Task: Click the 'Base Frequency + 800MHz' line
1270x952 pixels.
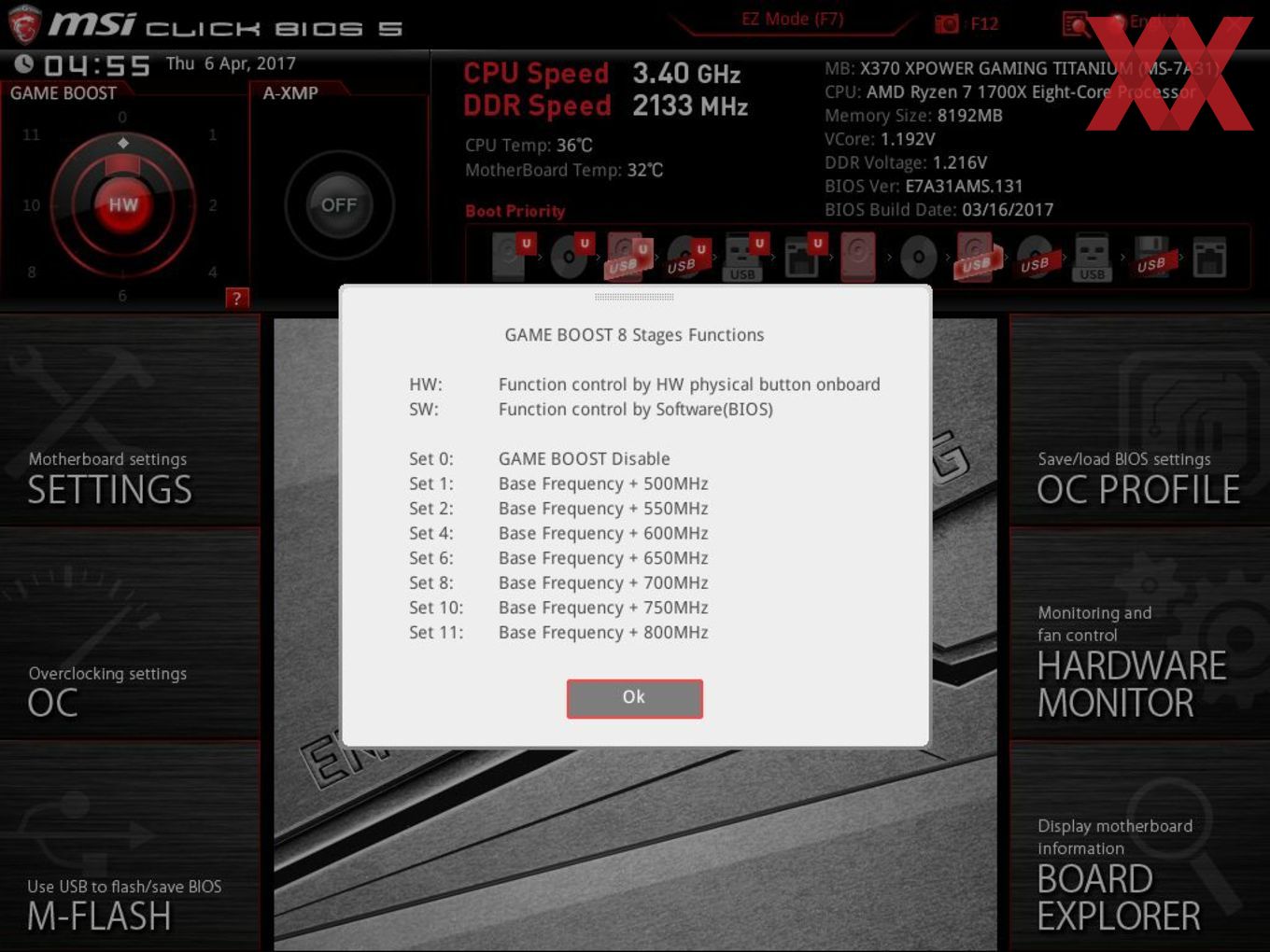Action: (x=603, y=632)
